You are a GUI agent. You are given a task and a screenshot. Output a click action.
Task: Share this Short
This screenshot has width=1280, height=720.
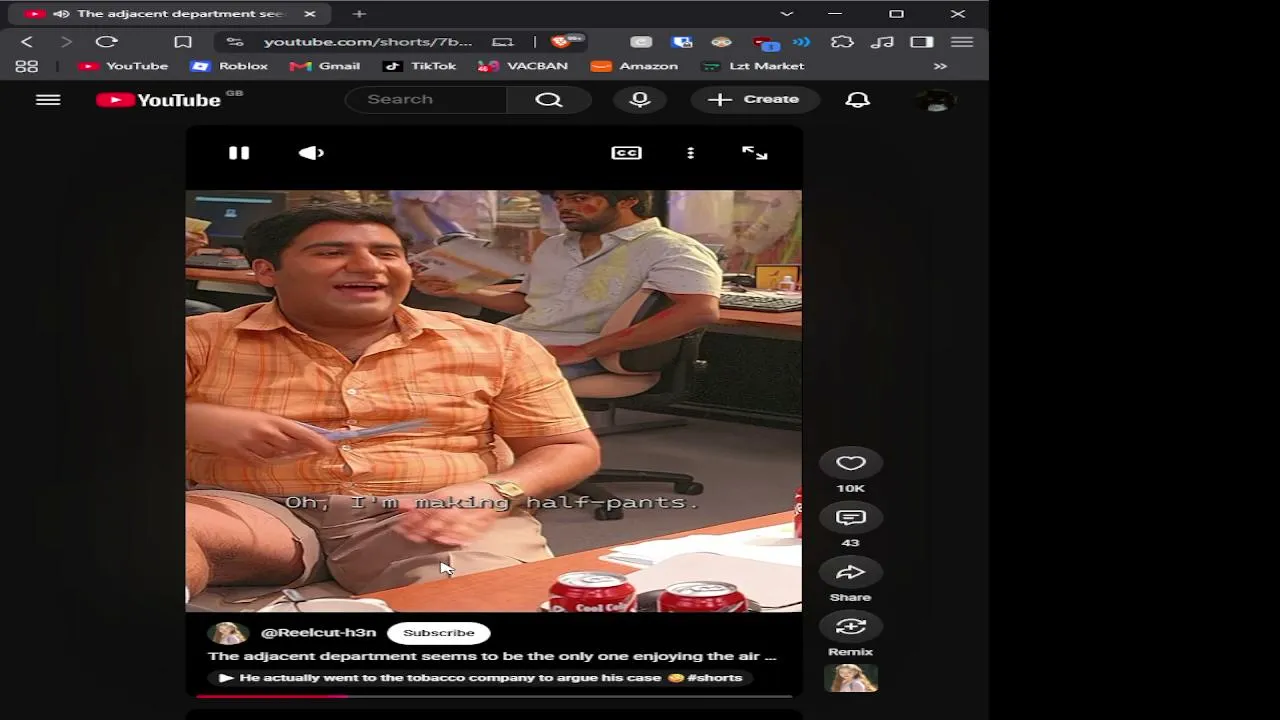tap(850, 572)
